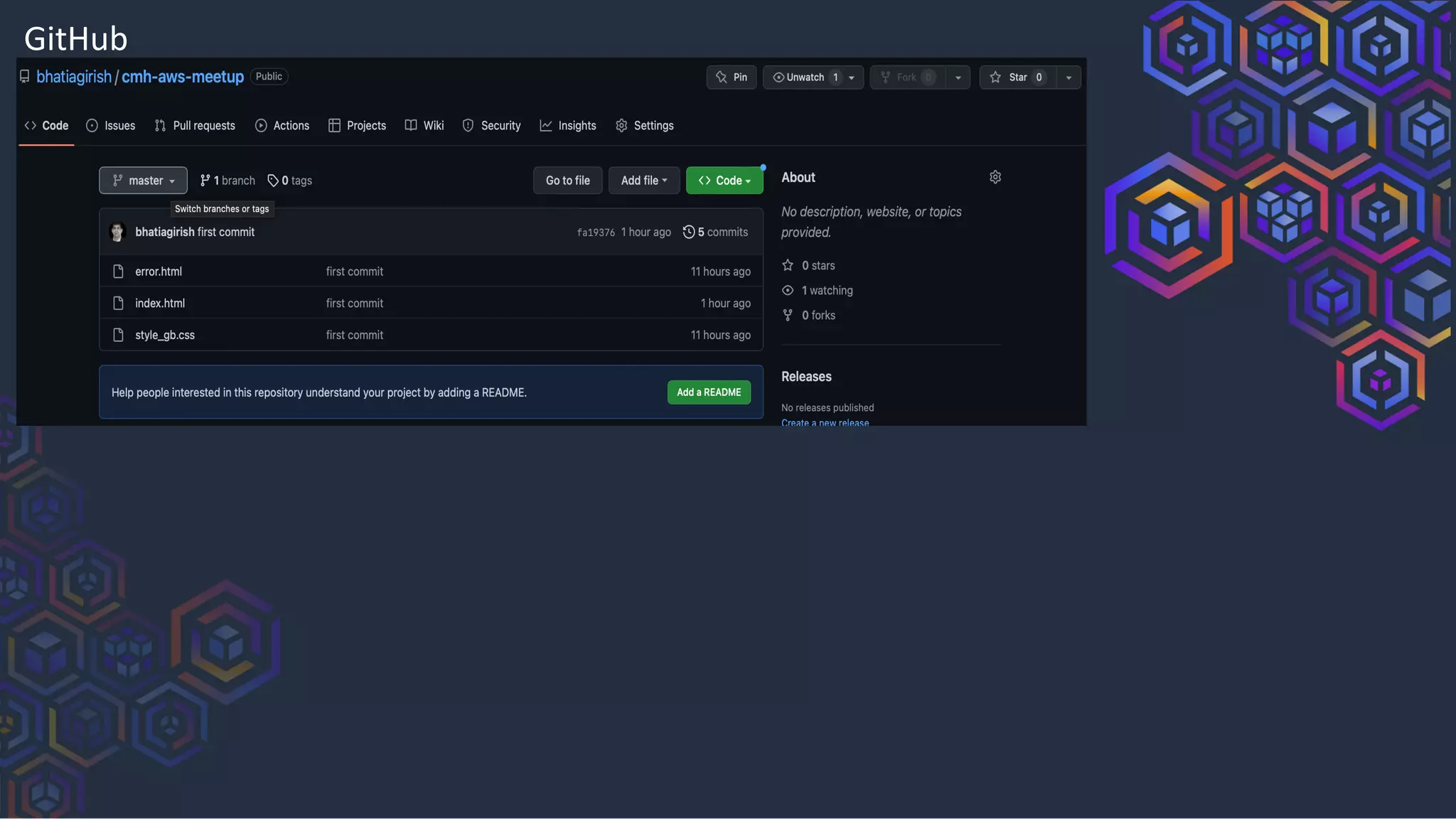1456x819 pixels.
Task: Click the '1 hour ago' timestamp on index.html row
Action: (725, 304)
